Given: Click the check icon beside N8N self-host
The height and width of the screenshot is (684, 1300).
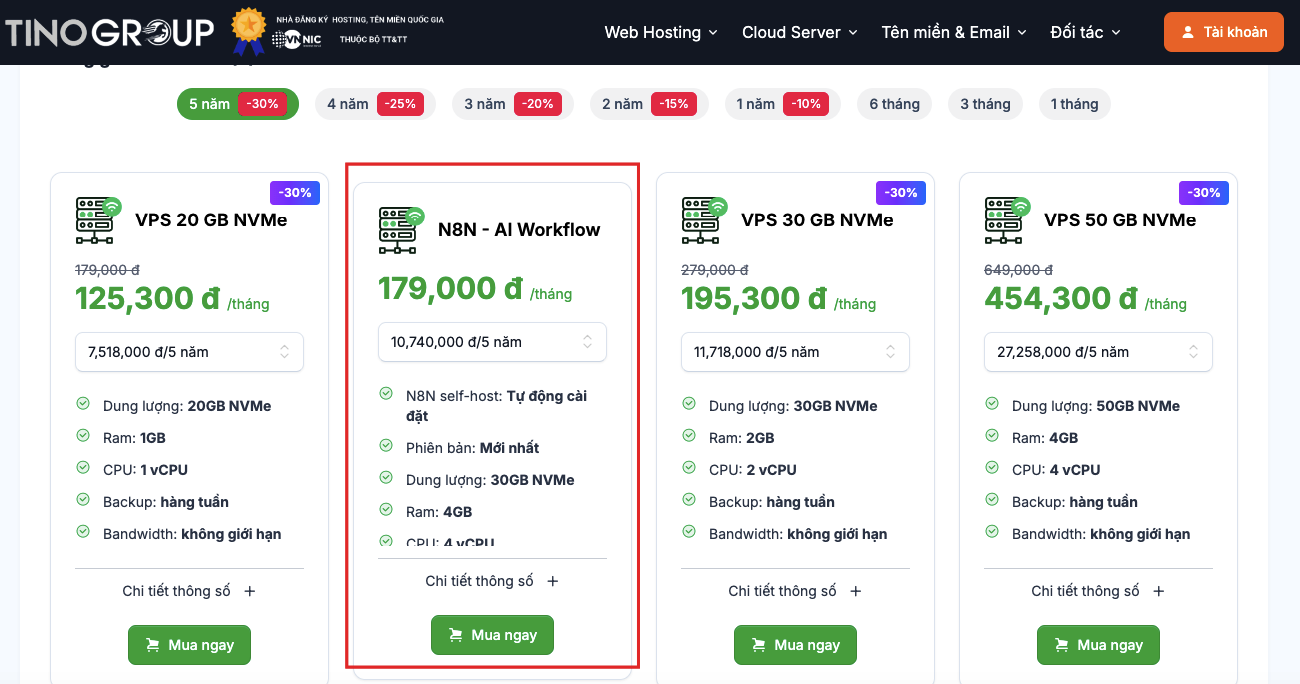Looking at the screenshot, I should pos(386,394).
